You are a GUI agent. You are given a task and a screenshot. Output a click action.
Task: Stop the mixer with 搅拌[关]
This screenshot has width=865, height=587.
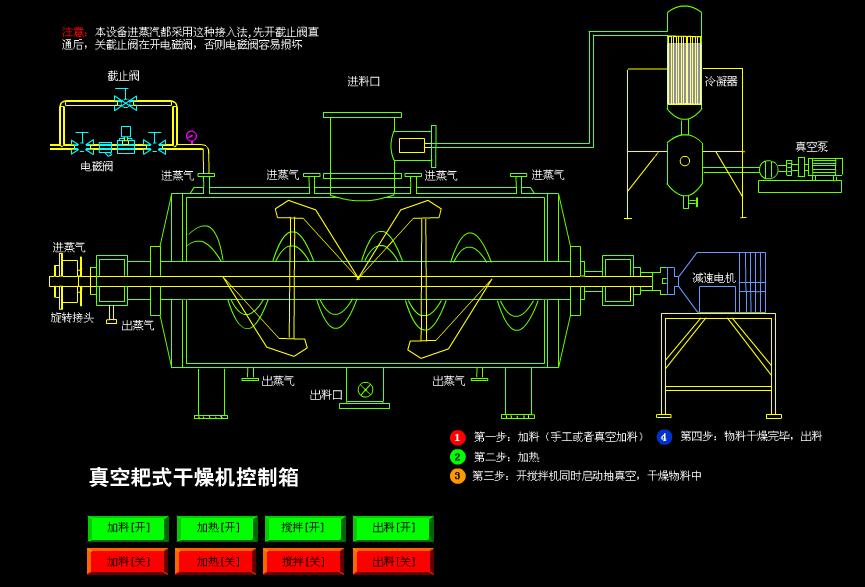[x=304, y=562]
